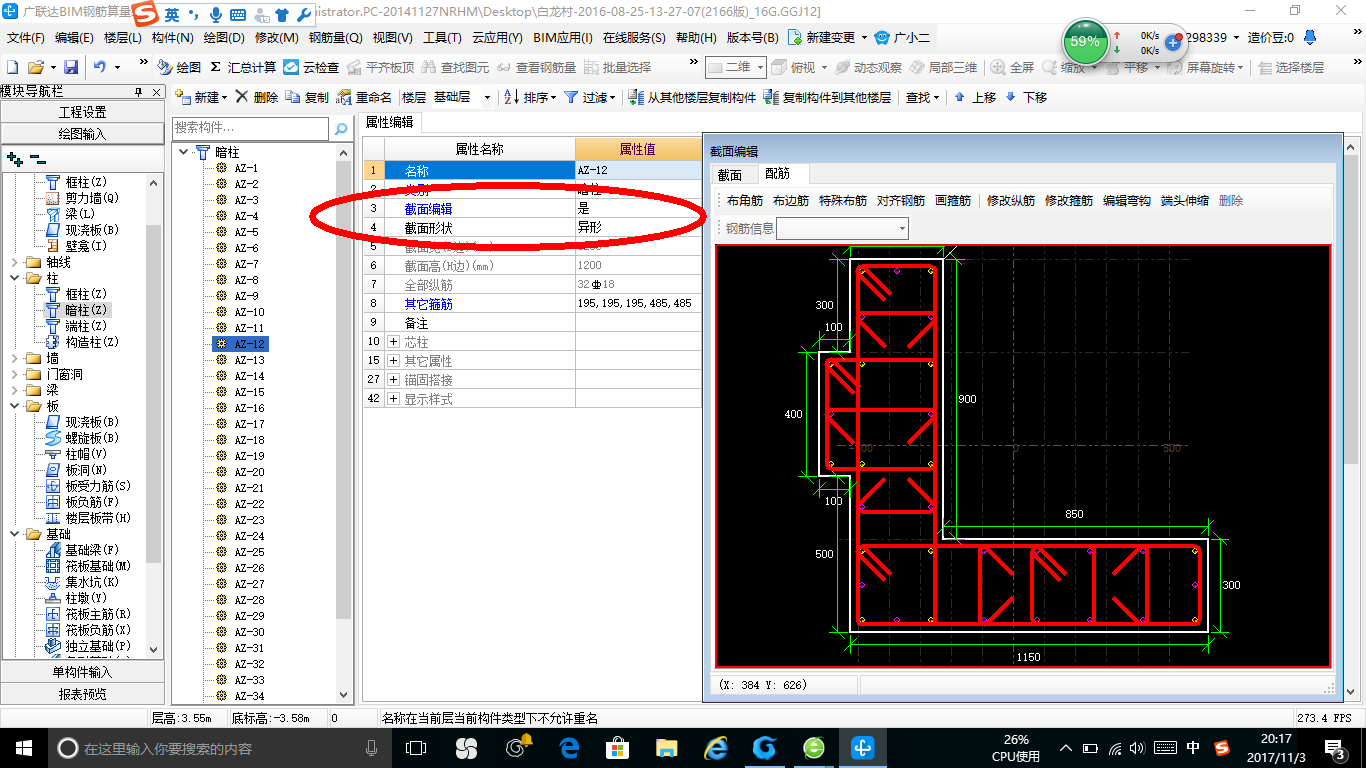1366x768 pixels.
Task: Expand the 轴线 tree node
Action: click(x=14, y=262)
